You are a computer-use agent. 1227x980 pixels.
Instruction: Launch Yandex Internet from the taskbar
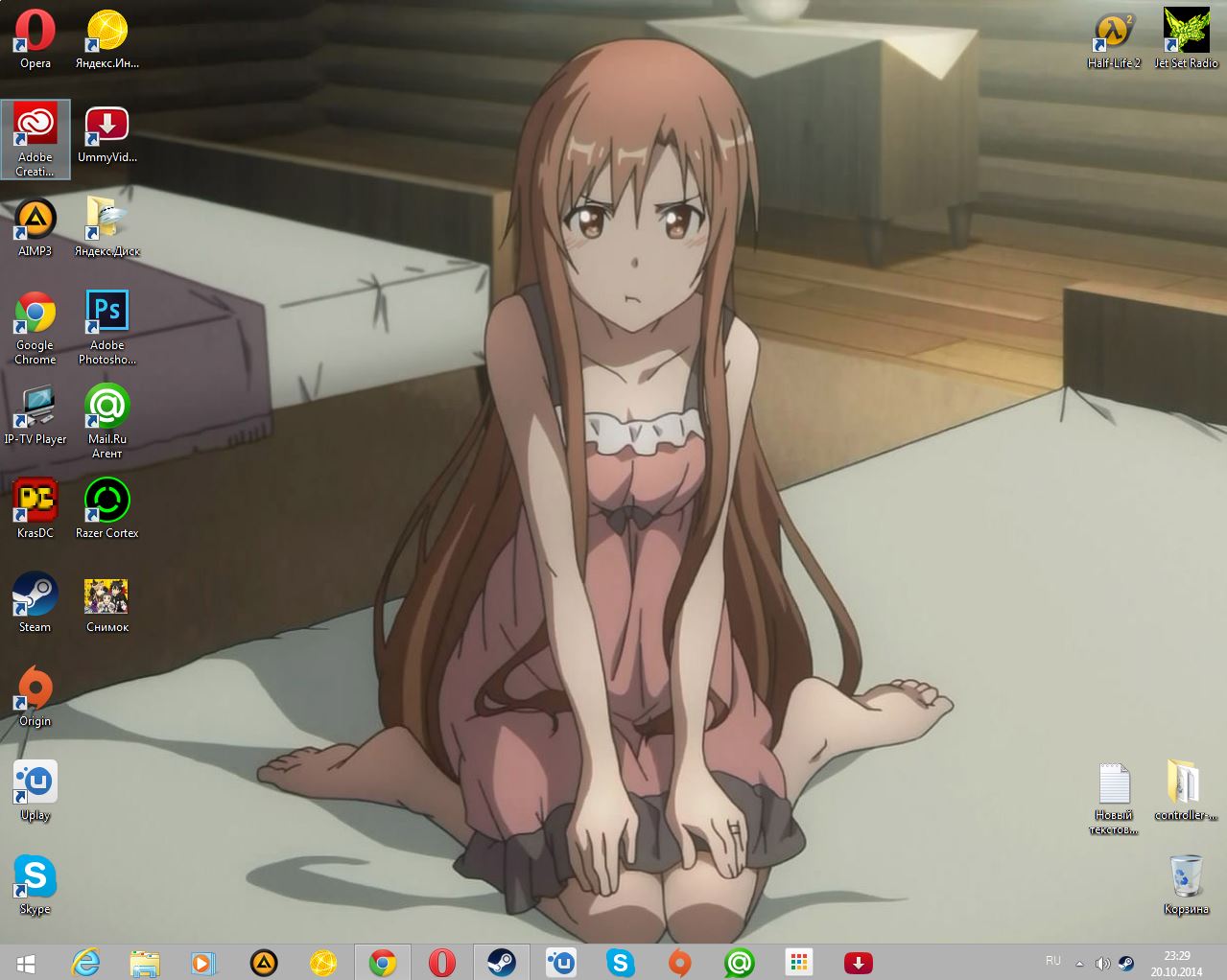click(323, 962)
